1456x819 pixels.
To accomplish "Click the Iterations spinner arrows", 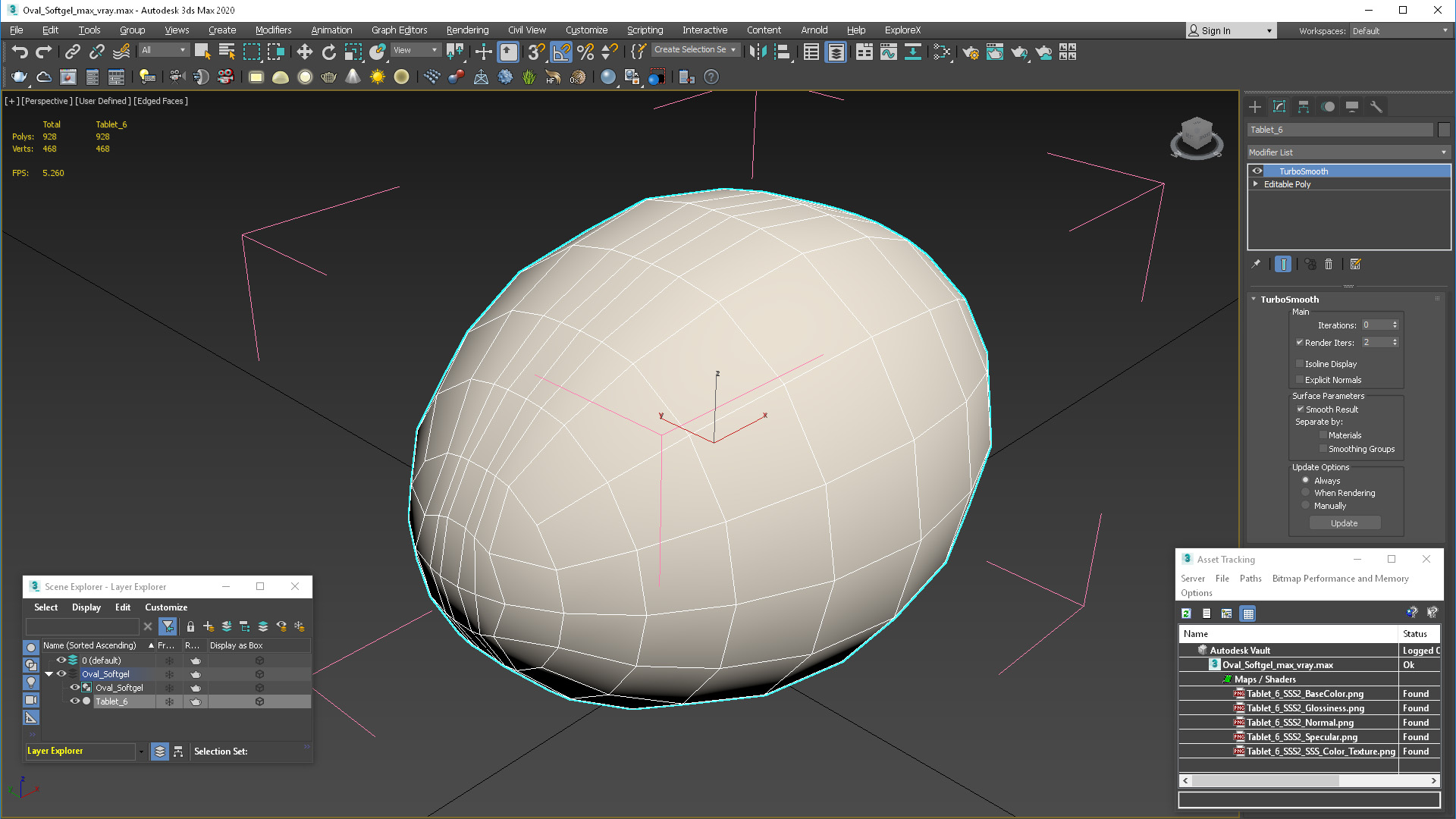I will (x=1395, y=325).
